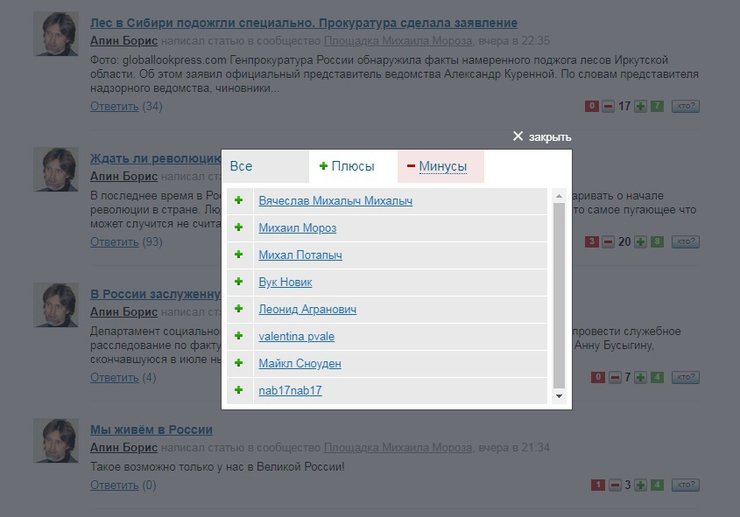Click green plus count 4 on post rated 7
Image resolution: width=740 pixels, height=517 pixels.
657,377
